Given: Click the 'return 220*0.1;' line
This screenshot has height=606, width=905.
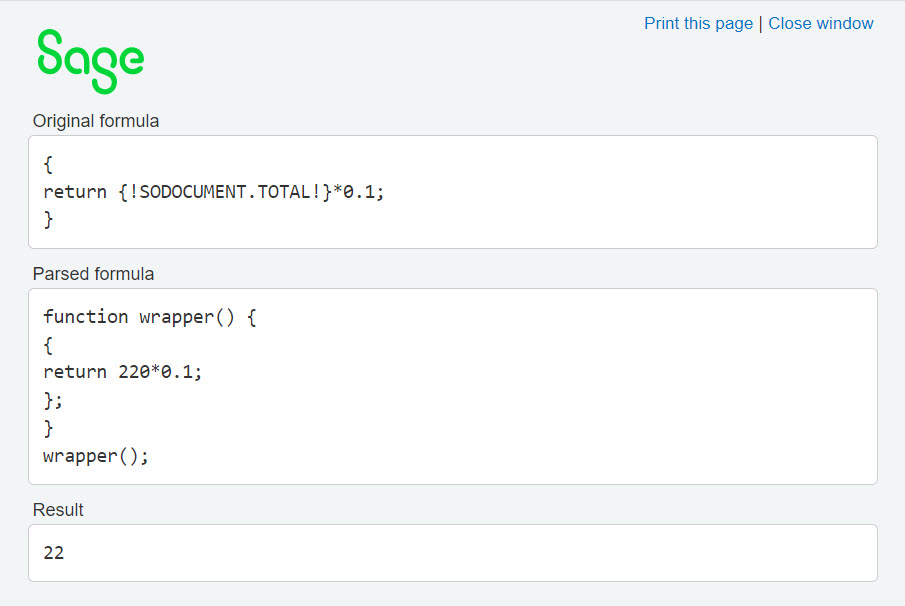Looking at the screenshot, I should pyautogui.click(x=122, y=372).
